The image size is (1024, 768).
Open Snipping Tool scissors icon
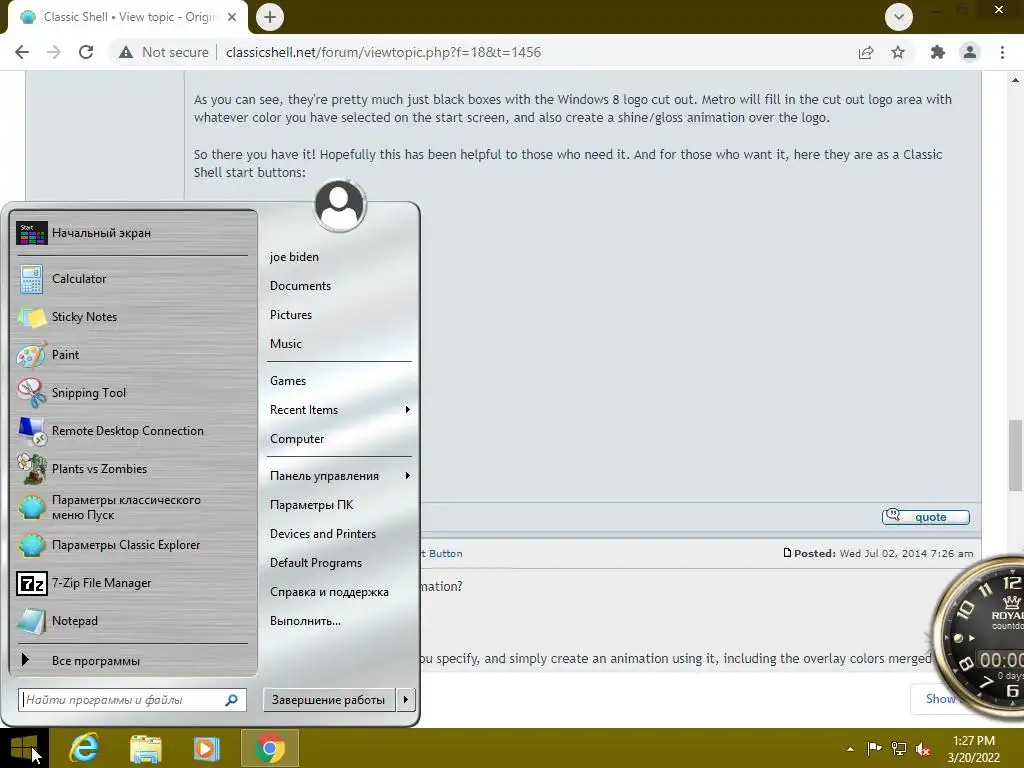pyautogui.click(x=31, y=392)
